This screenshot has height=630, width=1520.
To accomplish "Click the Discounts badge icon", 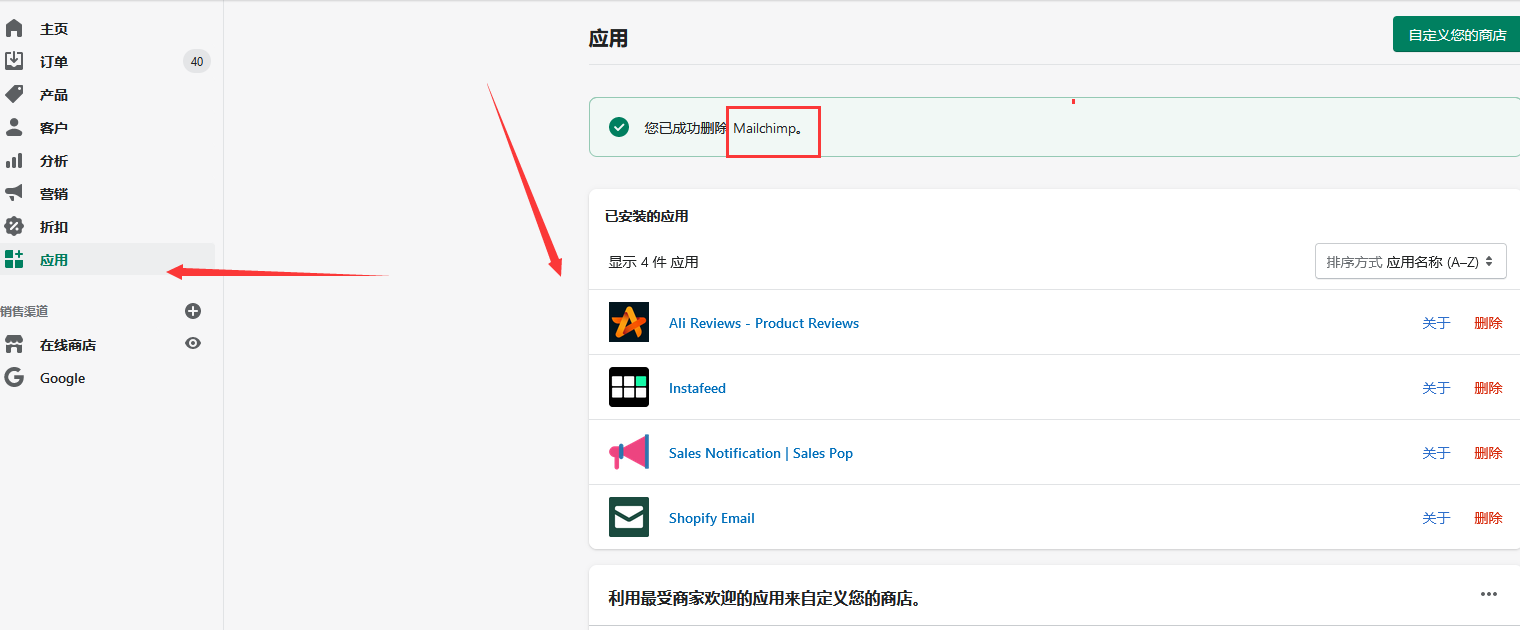I will pos(14,226).
